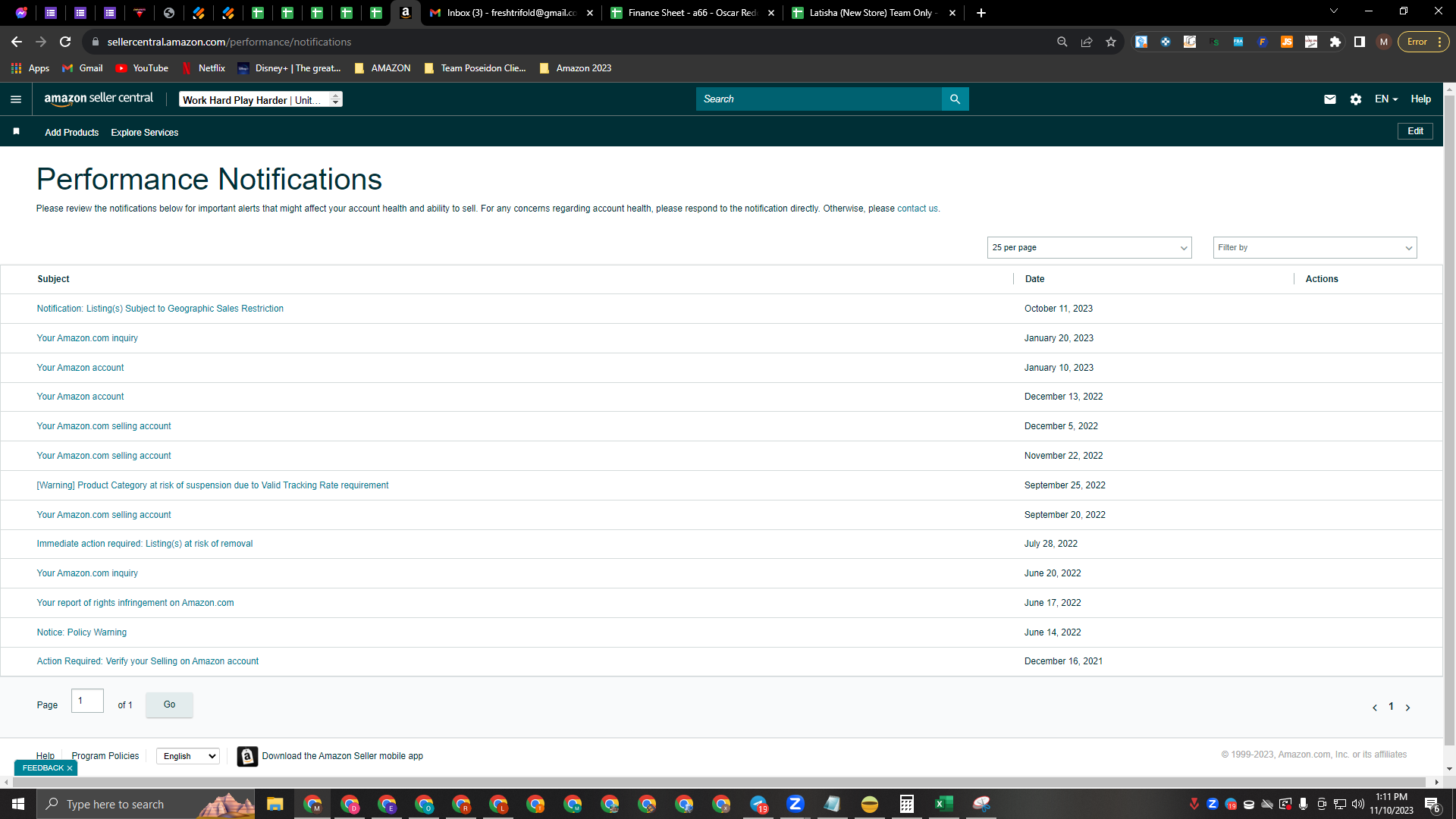Image resolution: width=1456 pixels, height=819 pixels.
Task: Expand the Filter by dropdown
Action: point(1315,248)
